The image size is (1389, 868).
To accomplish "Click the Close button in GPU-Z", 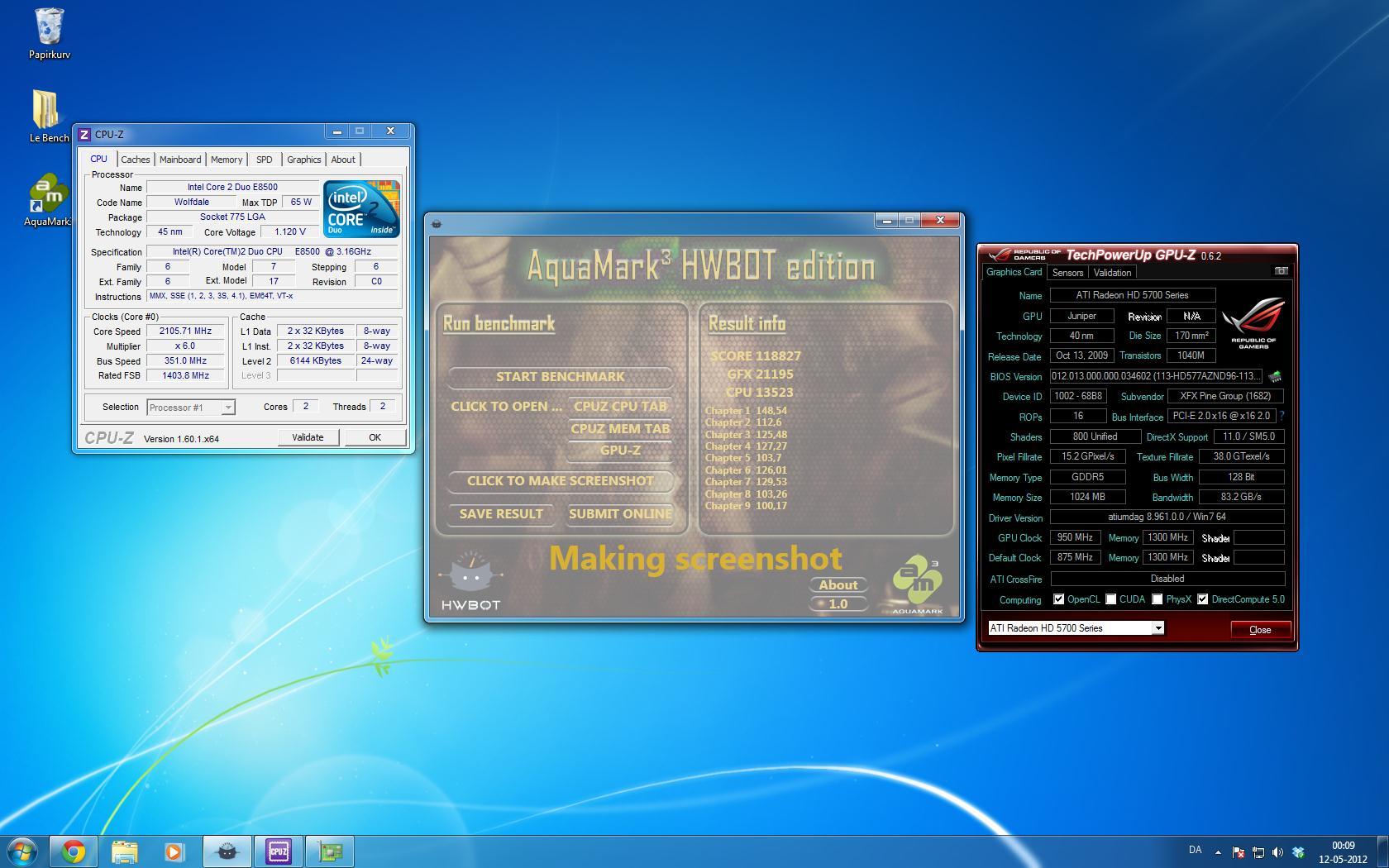I will click(x=1260, y=630).
